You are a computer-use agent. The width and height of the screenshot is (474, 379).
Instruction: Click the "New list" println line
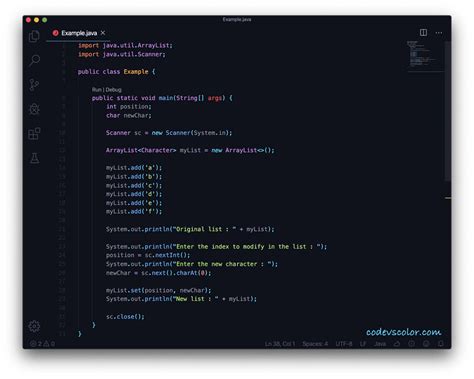(x=182, y=299)
